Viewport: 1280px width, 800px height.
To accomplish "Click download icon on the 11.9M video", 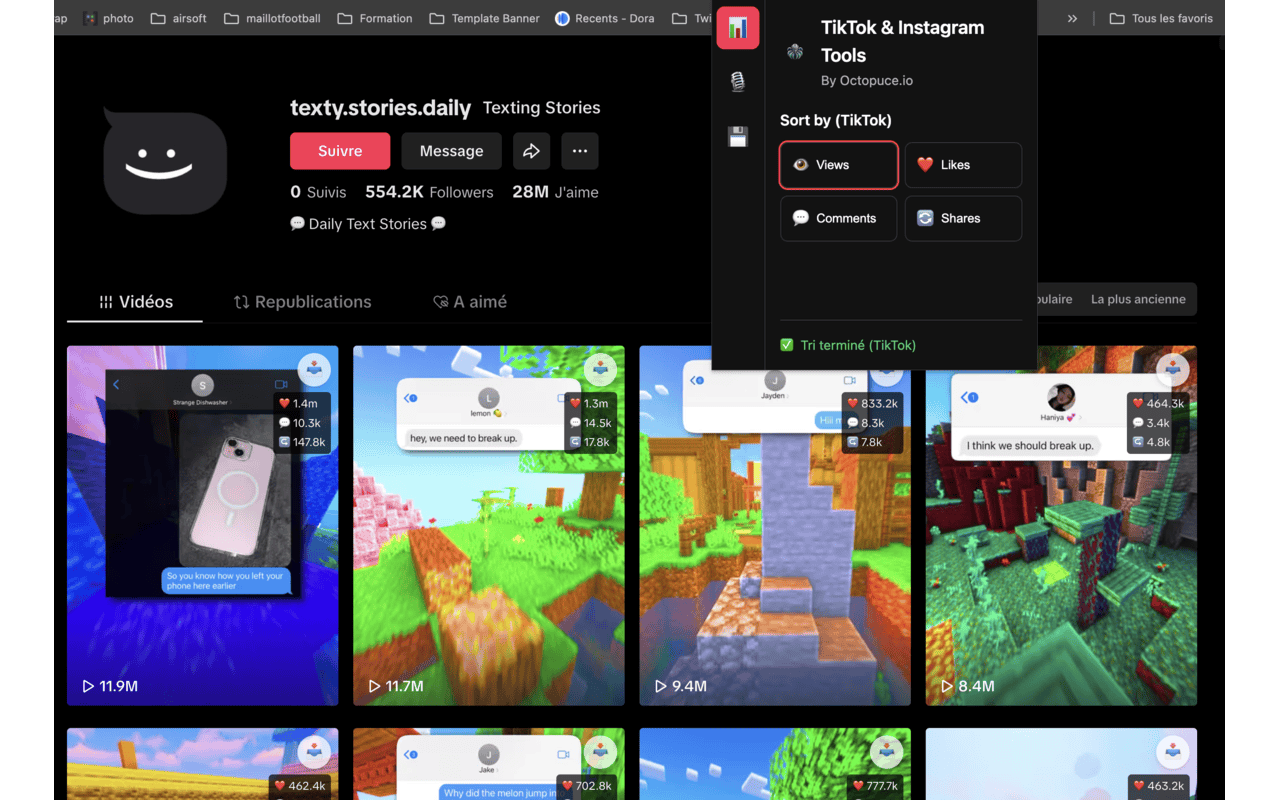I will [315, 369].
